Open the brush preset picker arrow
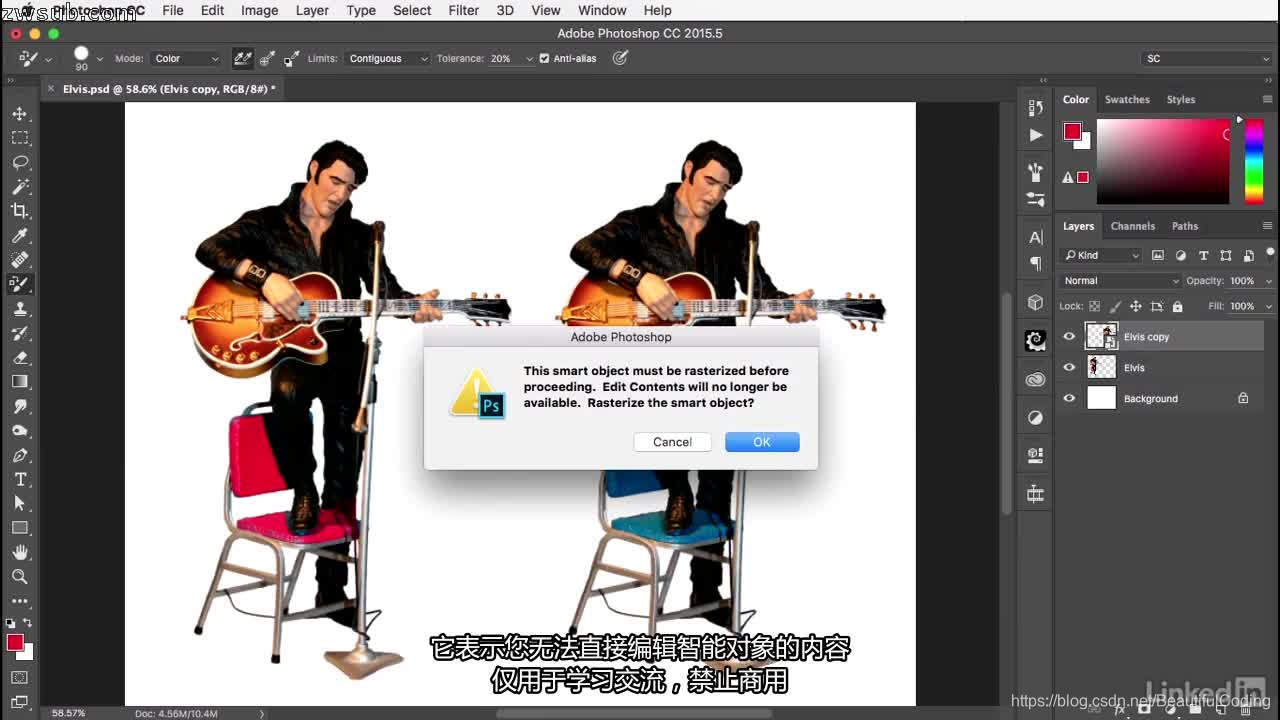The width and height of the screenshot is (1280, 720). pyautogui.click(x=100, y=59)
